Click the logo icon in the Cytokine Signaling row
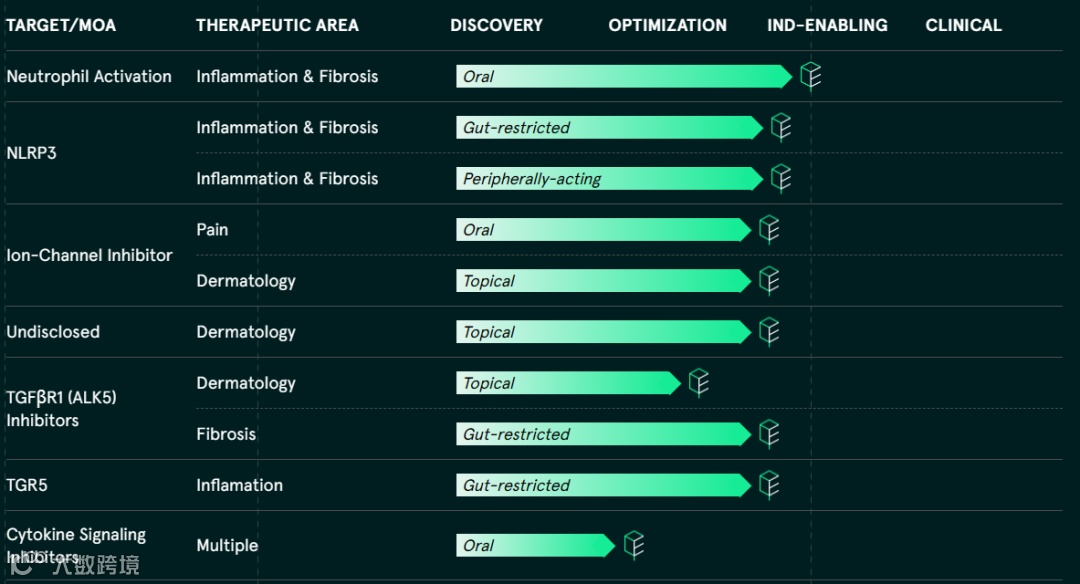This screenshot has width=1080, height=584. pyautogui.click(x=634, y=545)
